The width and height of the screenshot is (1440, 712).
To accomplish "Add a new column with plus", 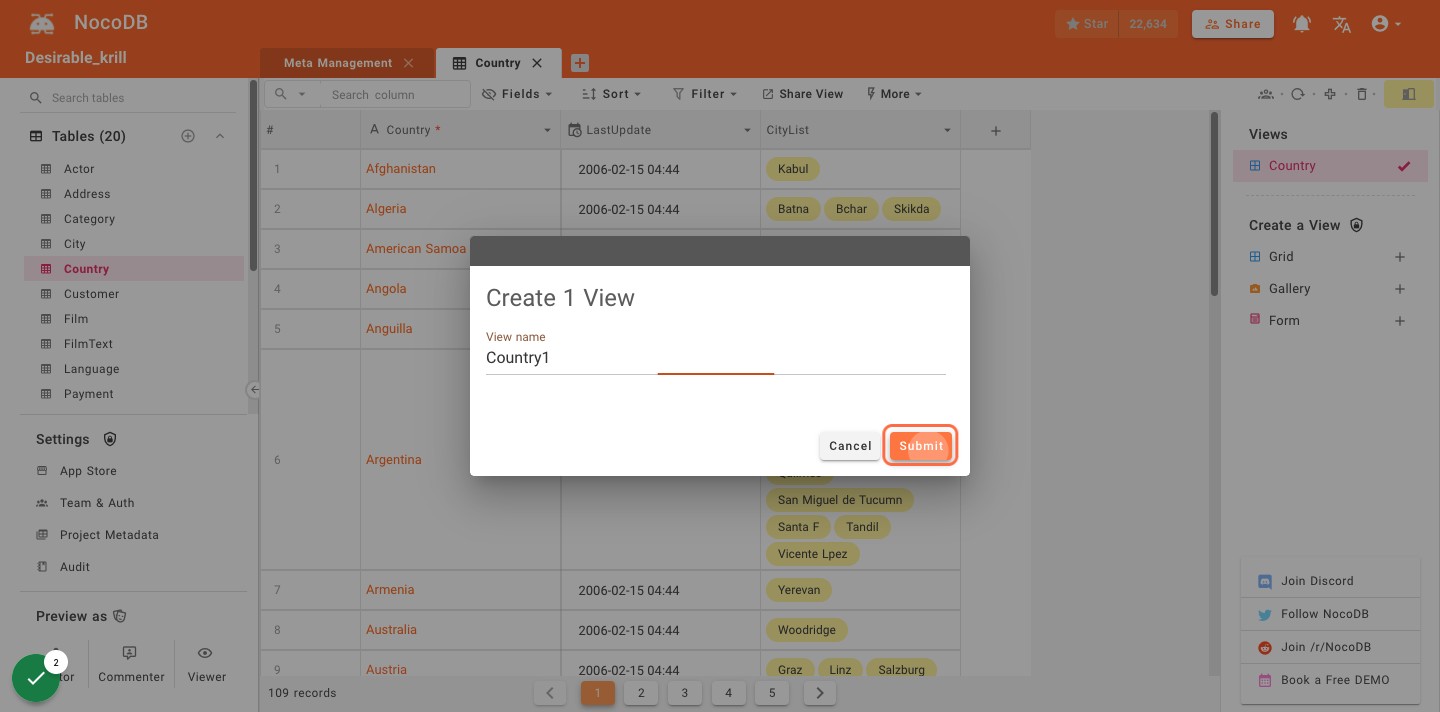I will (x=995, y=131).
